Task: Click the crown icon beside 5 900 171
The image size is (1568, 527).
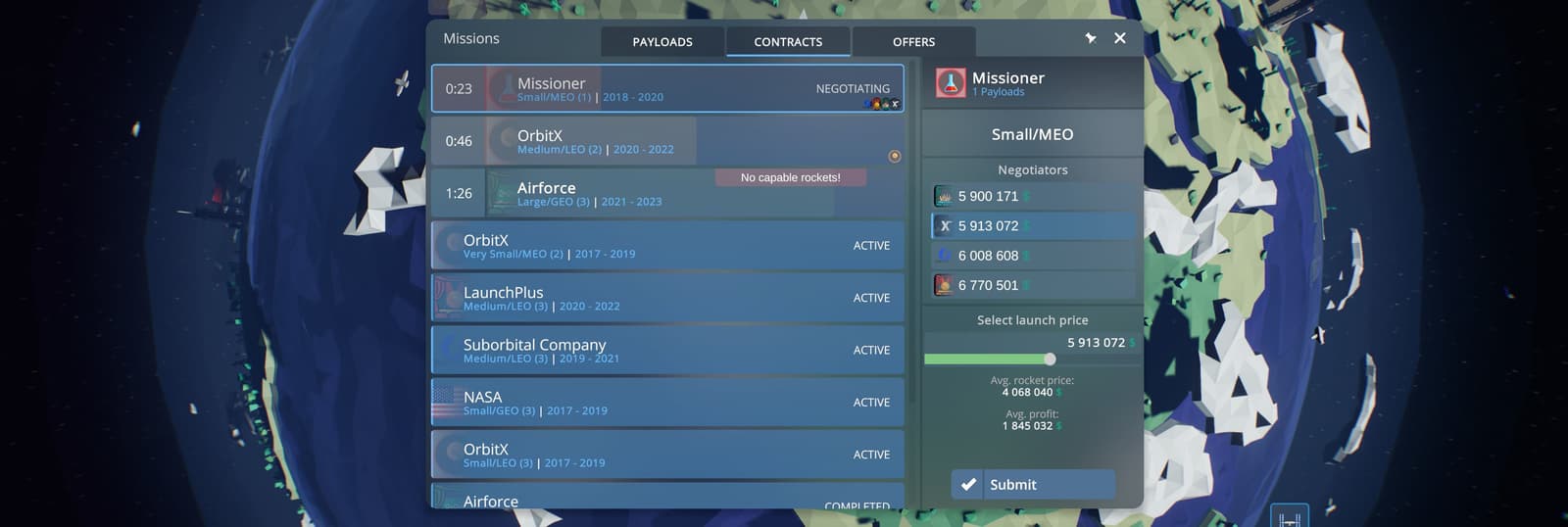Action: click(944, 196)
